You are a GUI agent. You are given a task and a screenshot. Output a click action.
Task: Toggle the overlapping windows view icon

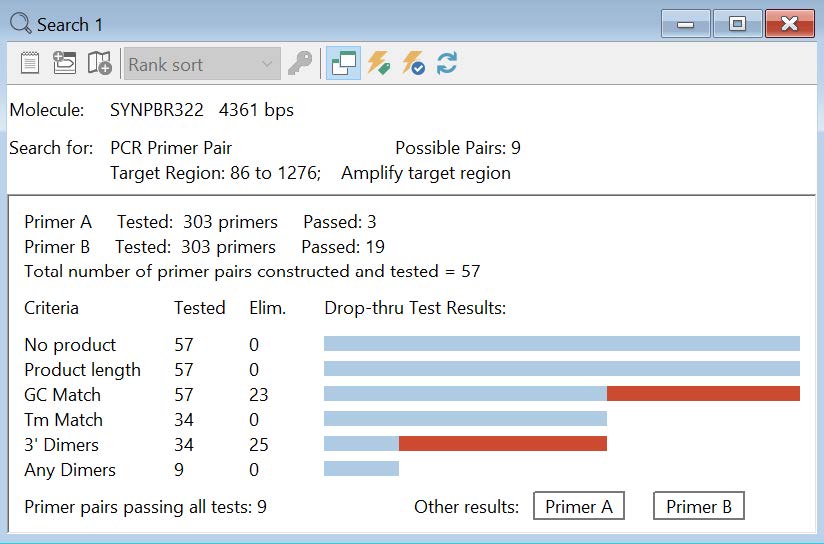343,64
